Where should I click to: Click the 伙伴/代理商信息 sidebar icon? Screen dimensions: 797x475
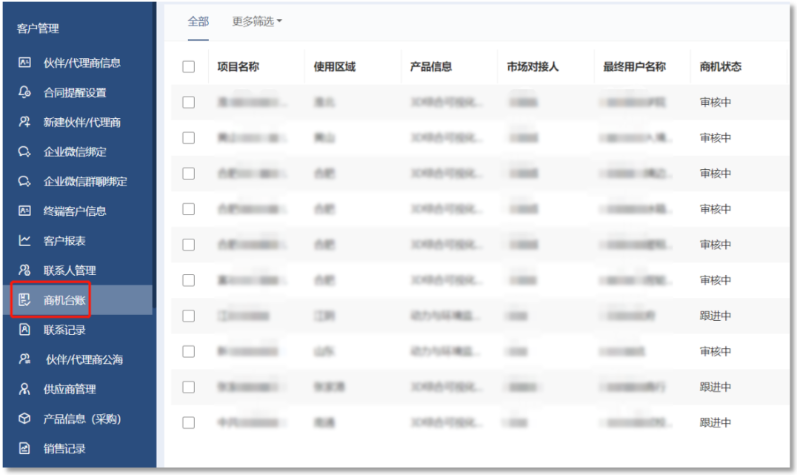click(x=25, y=63)
